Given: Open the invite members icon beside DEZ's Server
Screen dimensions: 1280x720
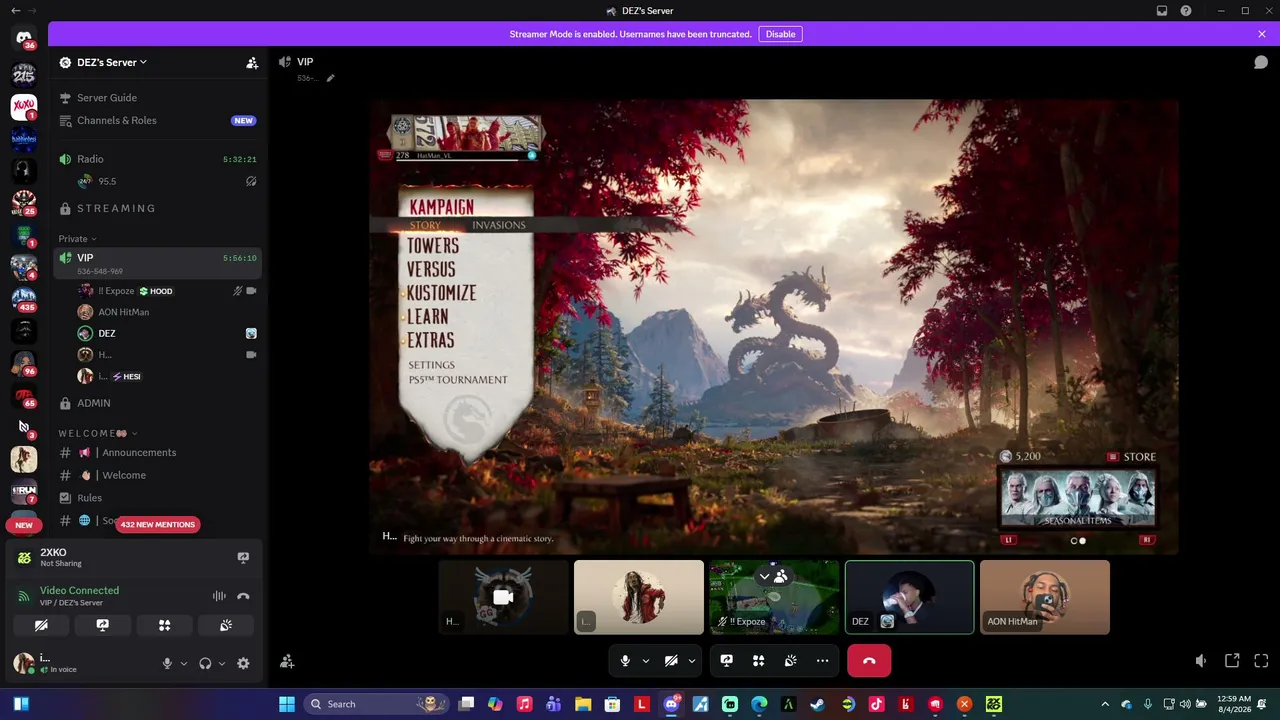Looking at the screenshot, I should coord(252,63).
